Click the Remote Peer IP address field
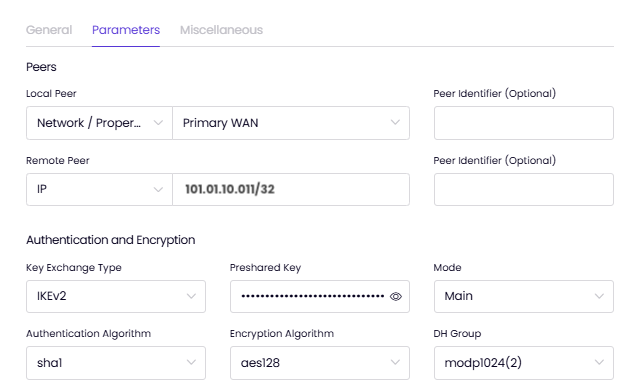Image resolution: width=637 pixels, height=392 pixels. pos(291,190)
